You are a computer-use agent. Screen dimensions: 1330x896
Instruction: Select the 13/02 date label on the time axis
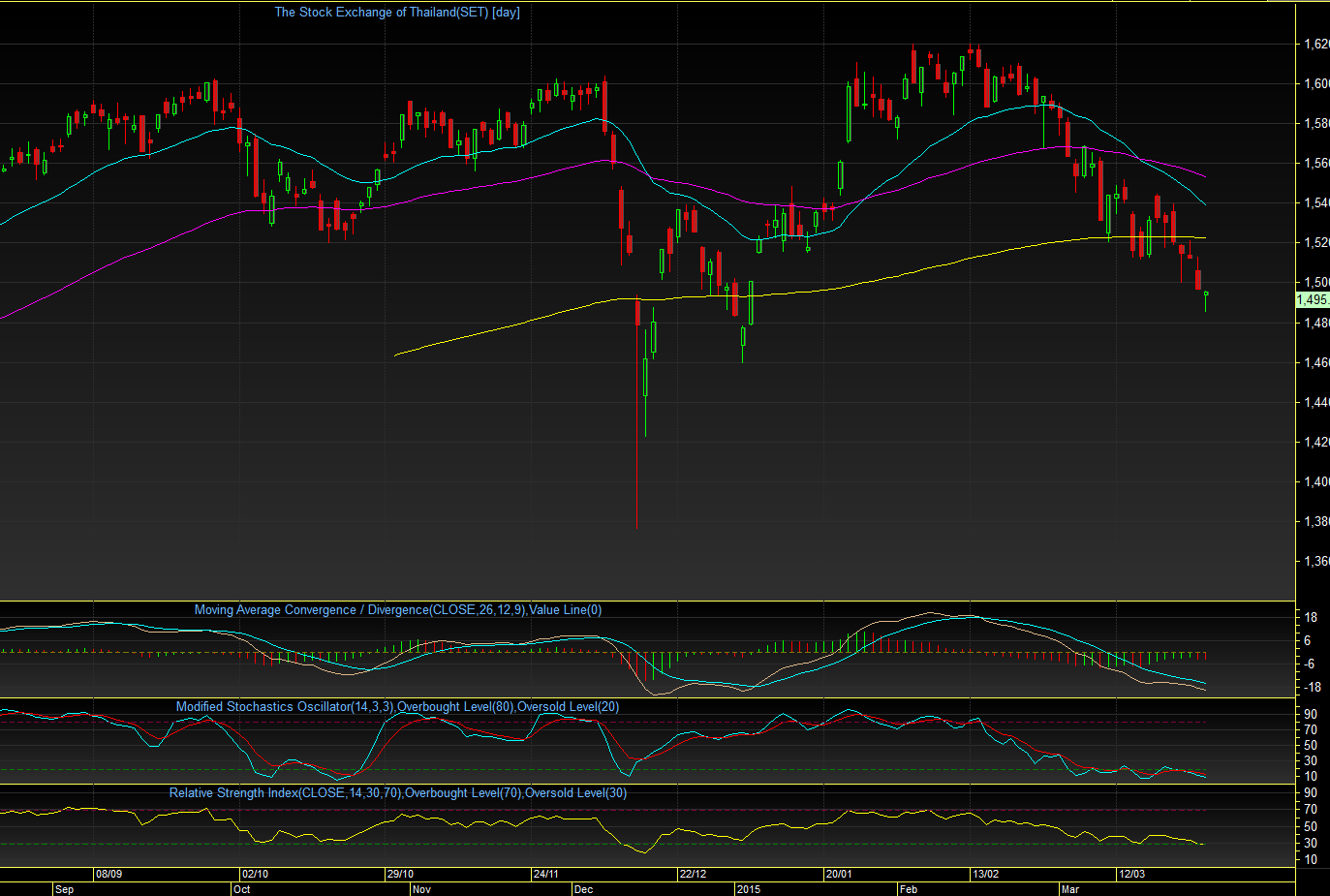(x=985, y=874)
